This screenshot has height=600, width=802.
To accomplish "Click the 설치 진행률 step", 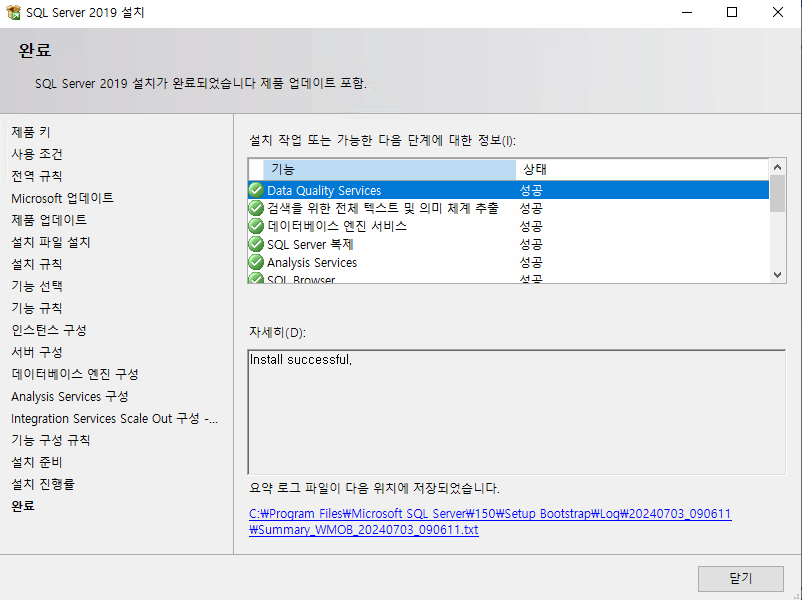I will click(43, 484).
